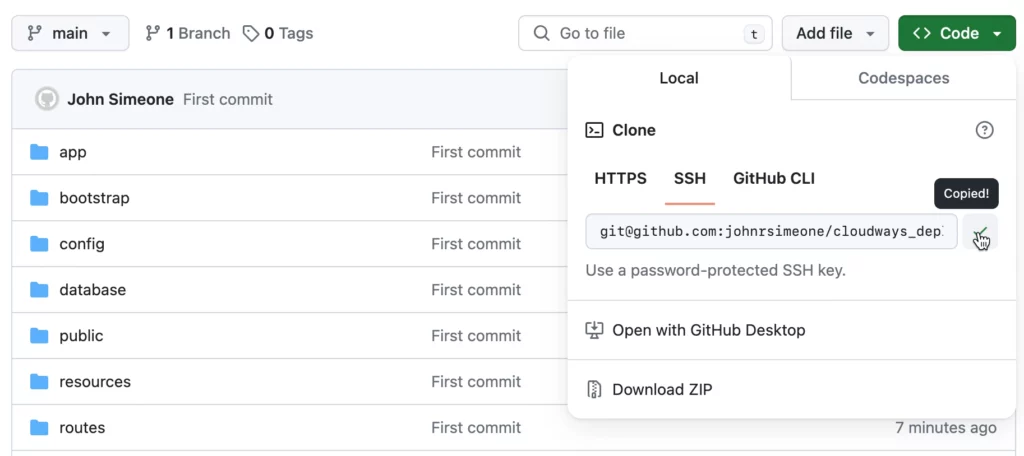Switch to the Codespaces tab
This screenshot has width=1024, height=456.
(904, 78)
